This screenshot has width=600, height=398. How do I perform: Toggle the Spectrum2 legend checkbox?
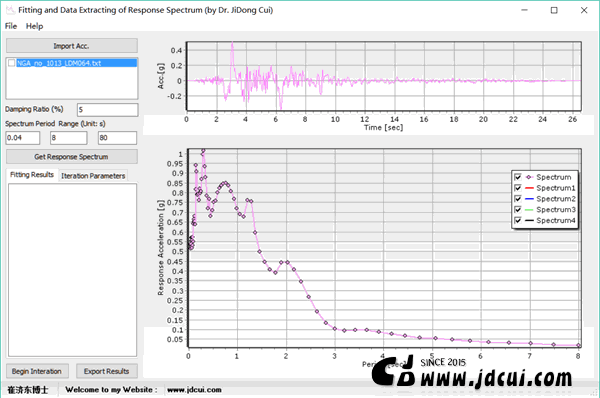click(518, 199)
